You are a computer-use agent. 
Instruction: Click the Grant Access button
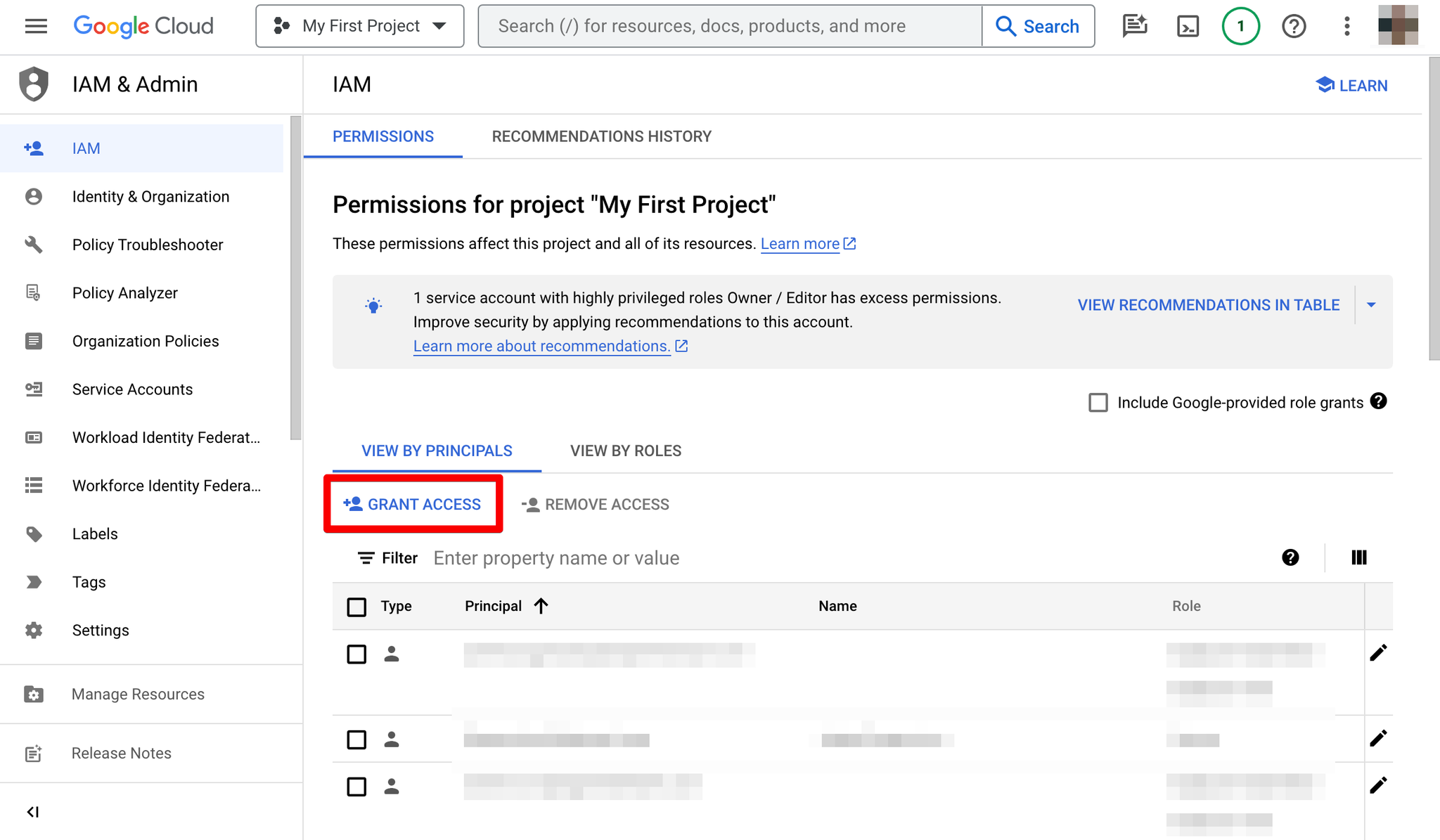click(413, 504)
